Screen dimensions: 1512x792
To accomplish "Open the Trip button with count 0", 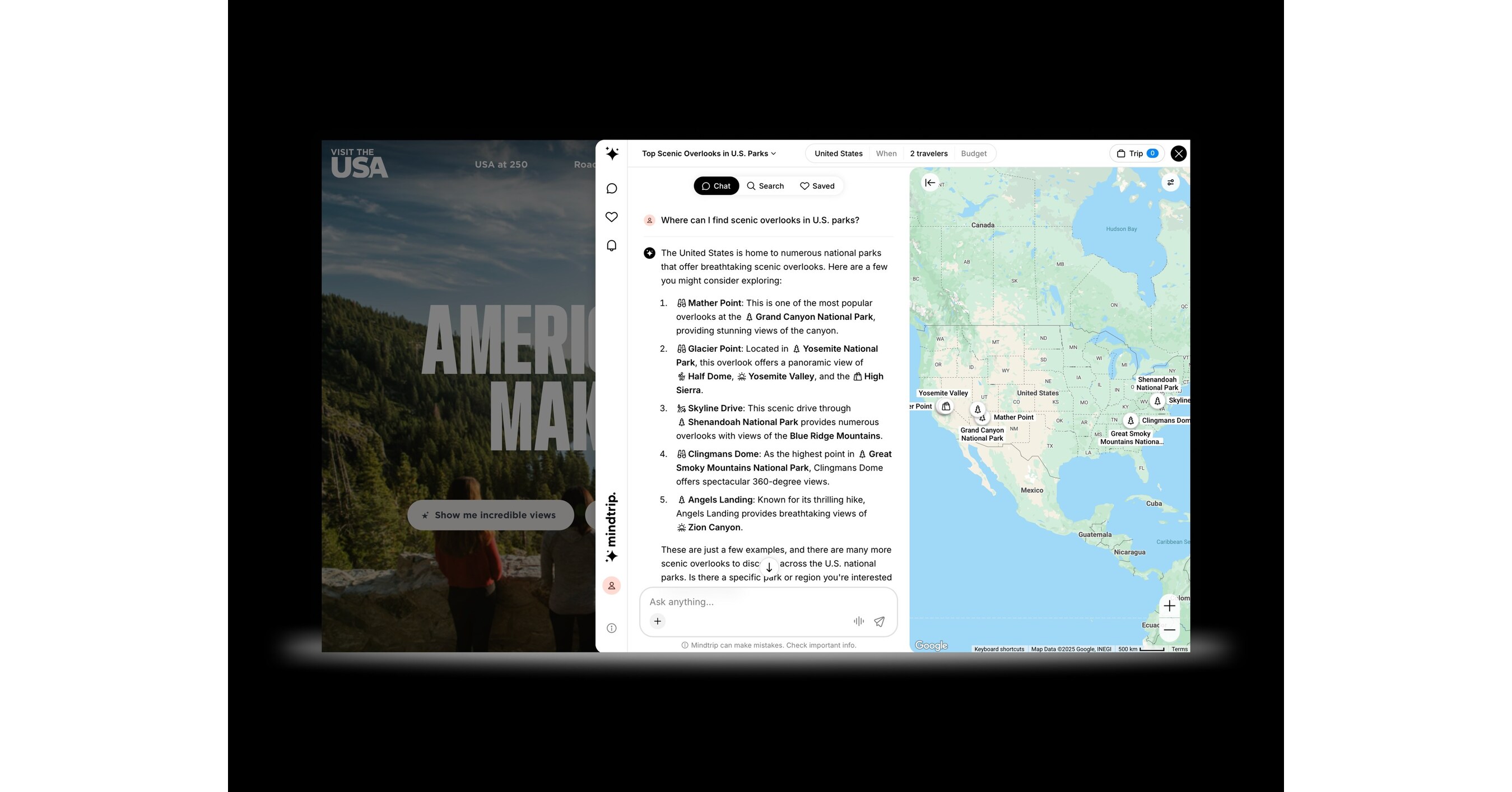I will pyautogui.click(x=1137, y=153).
